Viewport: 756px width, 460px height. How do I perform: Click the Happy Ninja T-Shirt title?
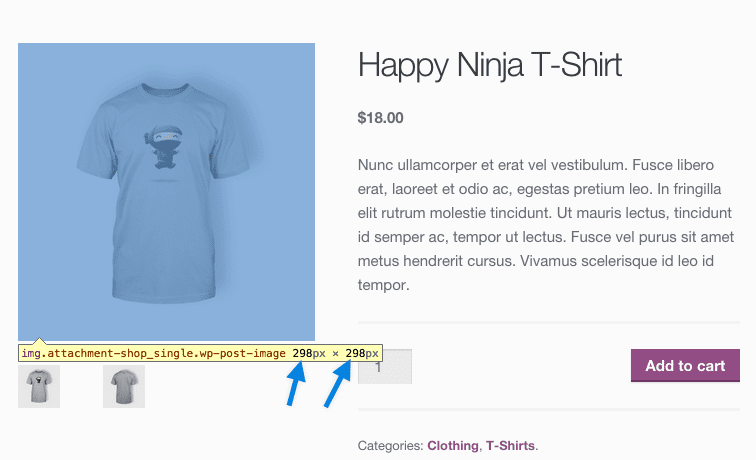pyautogui.click(x=490, y=66)
